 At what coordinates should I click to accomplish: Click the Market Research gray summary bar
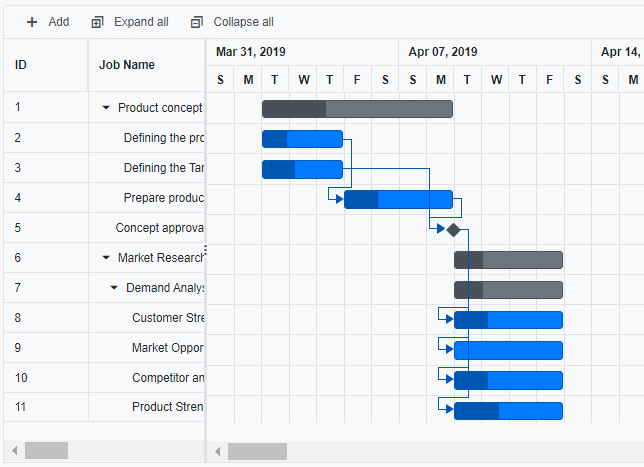tap(508, 260)
